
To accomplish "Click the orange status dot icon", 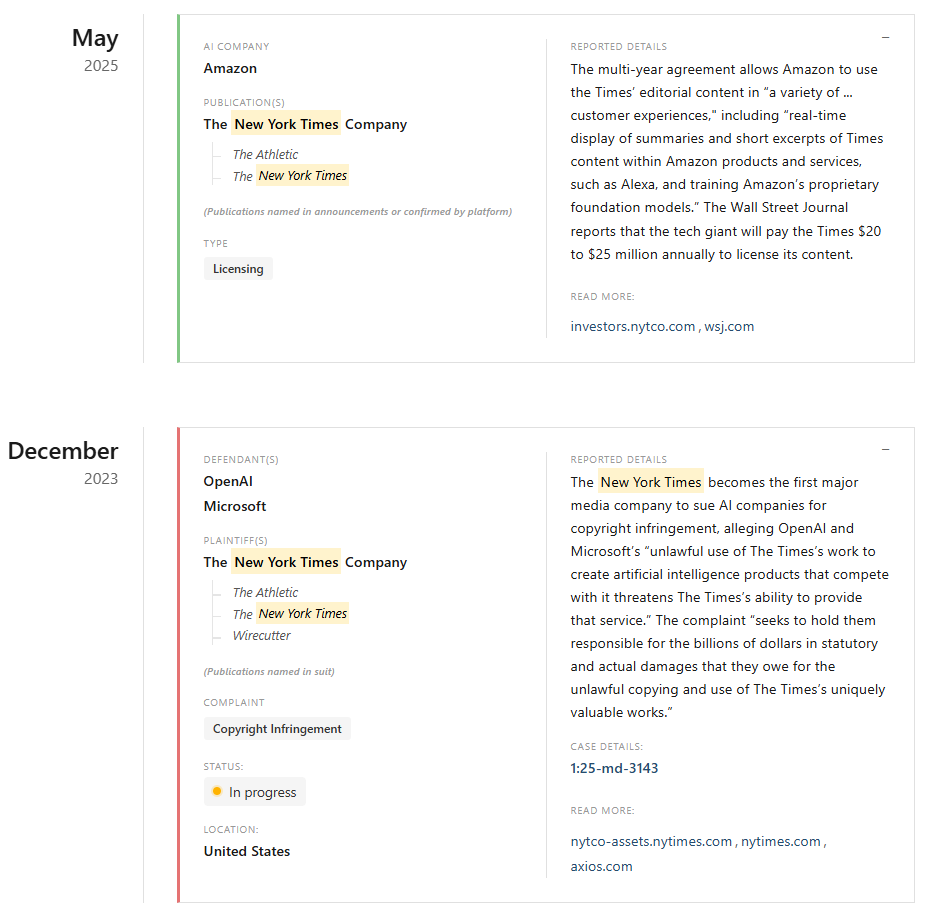I will pyautogui.click(x=217, y=791).
